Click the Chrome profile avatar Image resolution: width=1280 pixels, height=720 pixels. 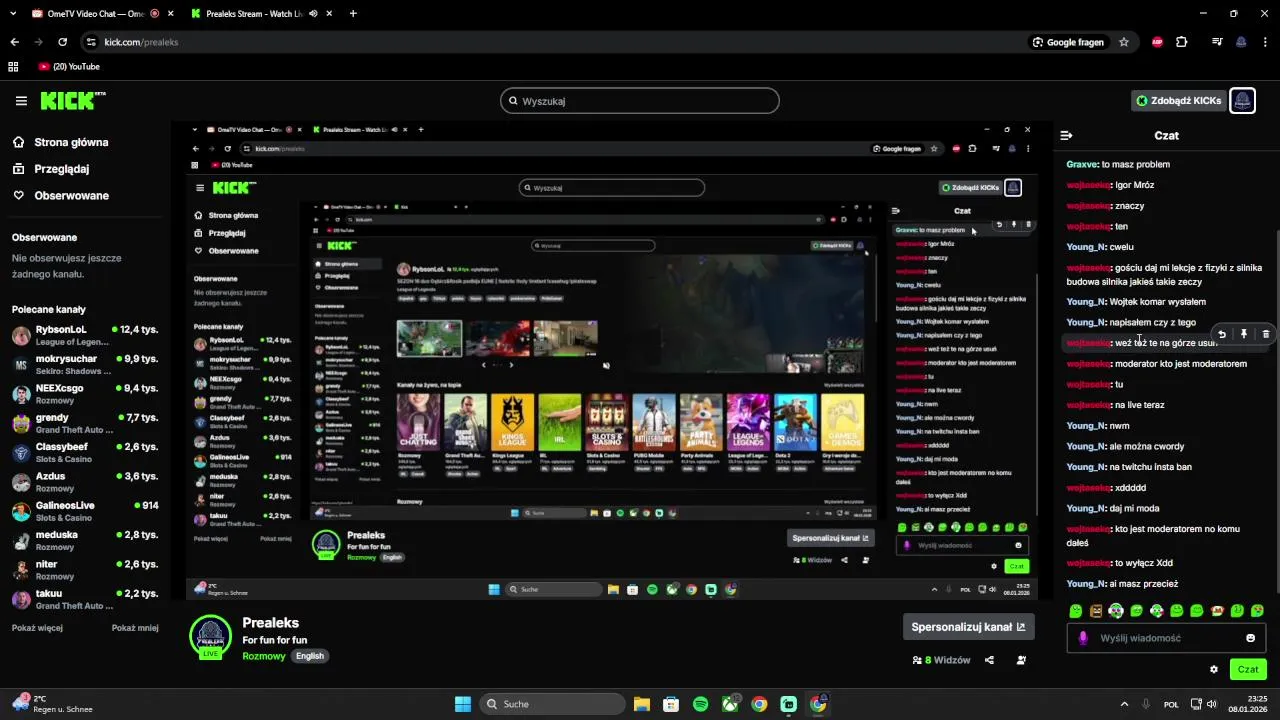pos(1241,42)
